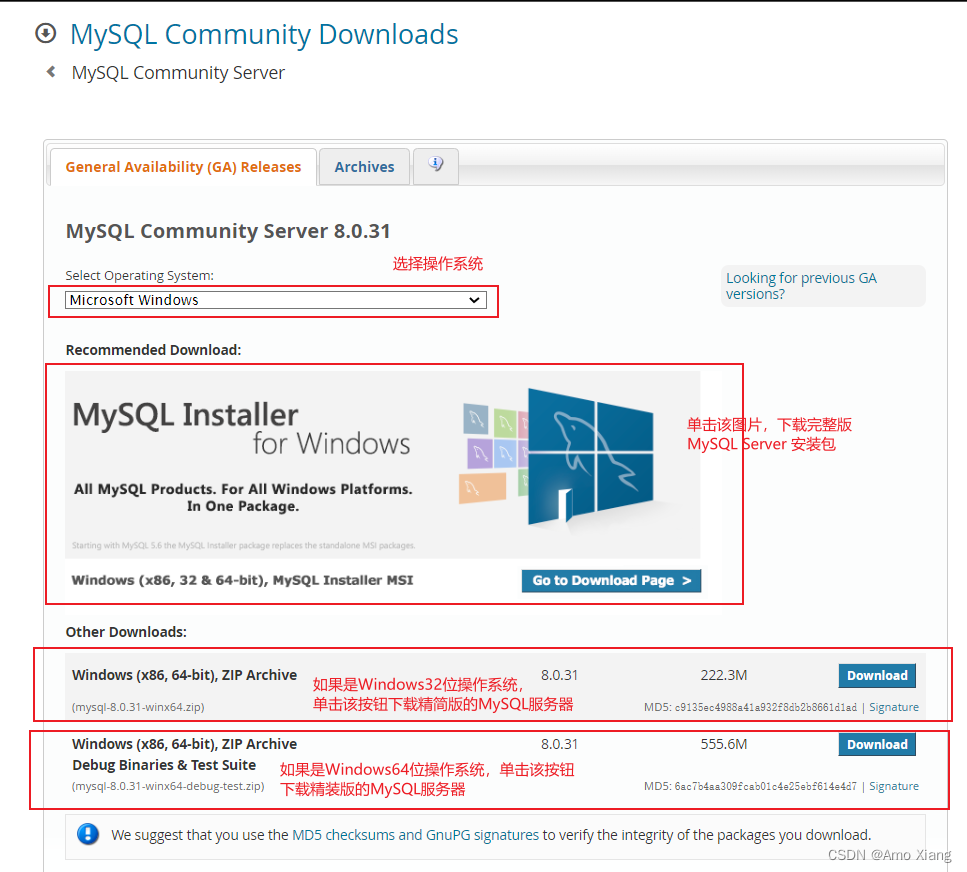
Task: Switch to General Availability (GA) Releases tab
Action: 183,167
